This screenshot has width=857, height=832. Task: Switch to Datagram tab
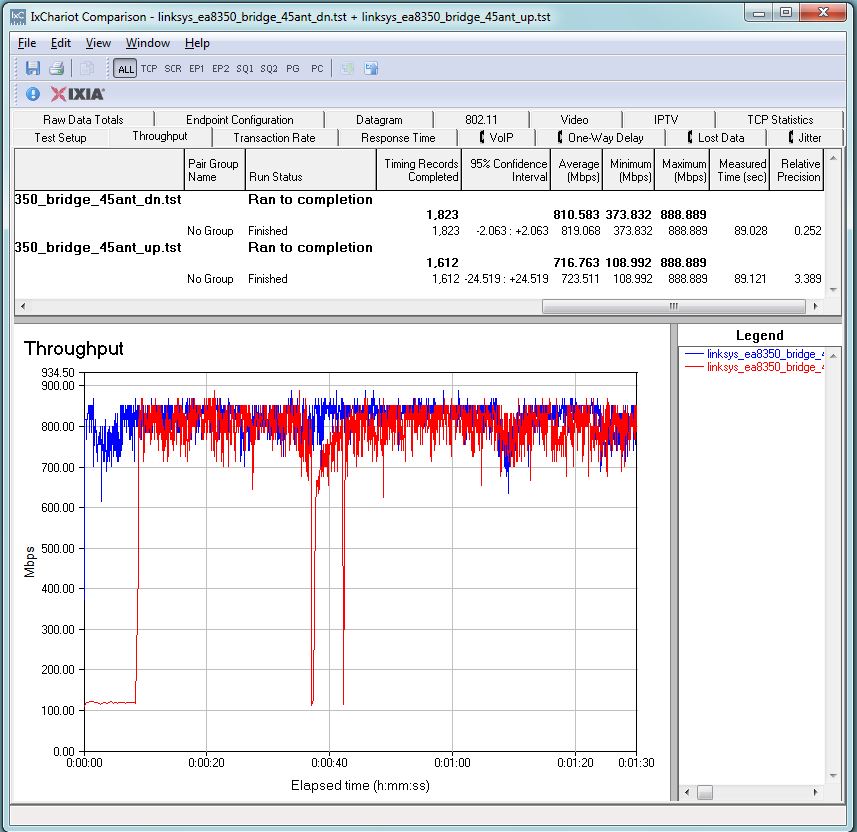[379, 120]
